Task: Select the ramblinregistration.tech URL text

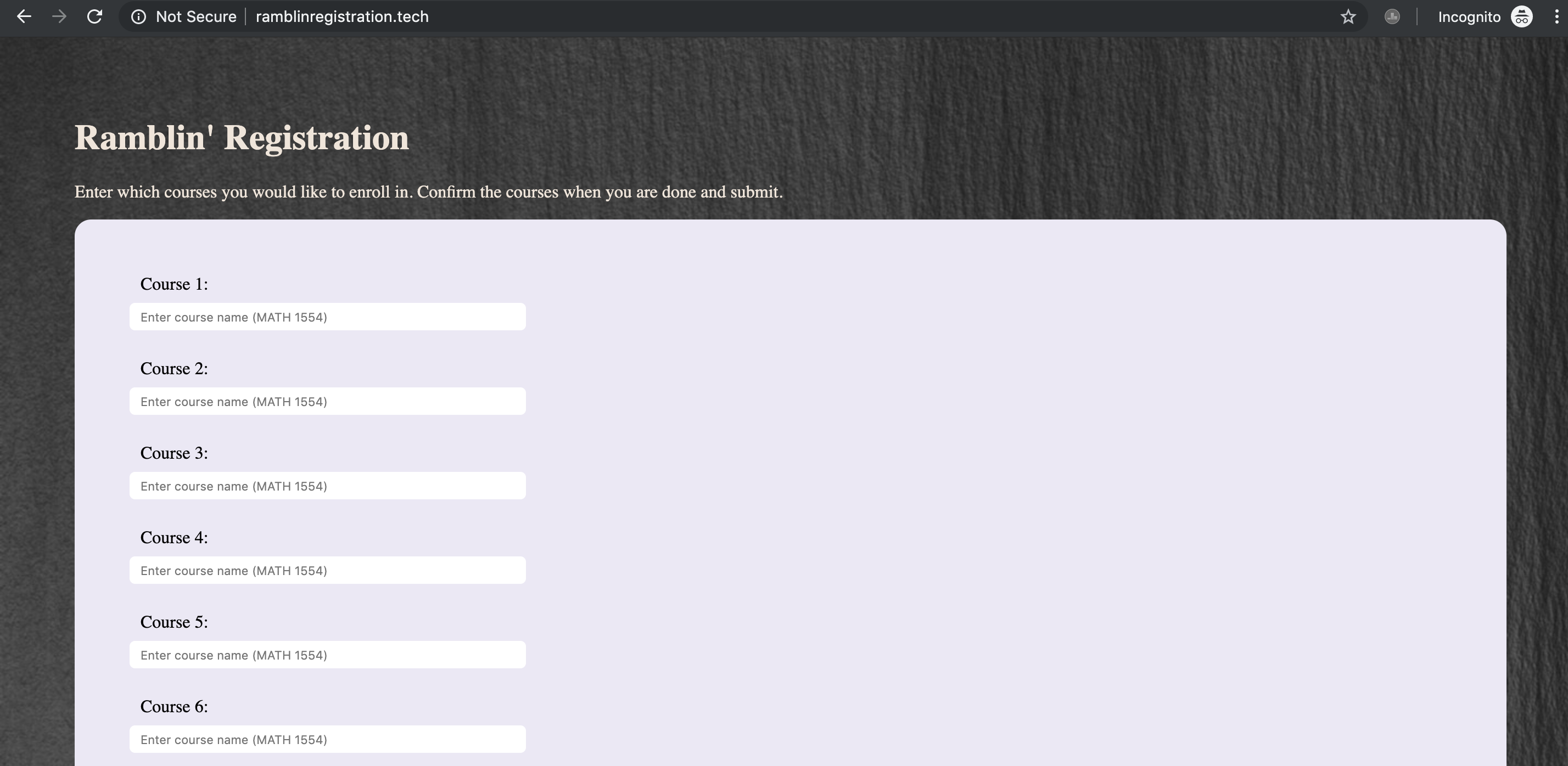Action: (342, 16)
